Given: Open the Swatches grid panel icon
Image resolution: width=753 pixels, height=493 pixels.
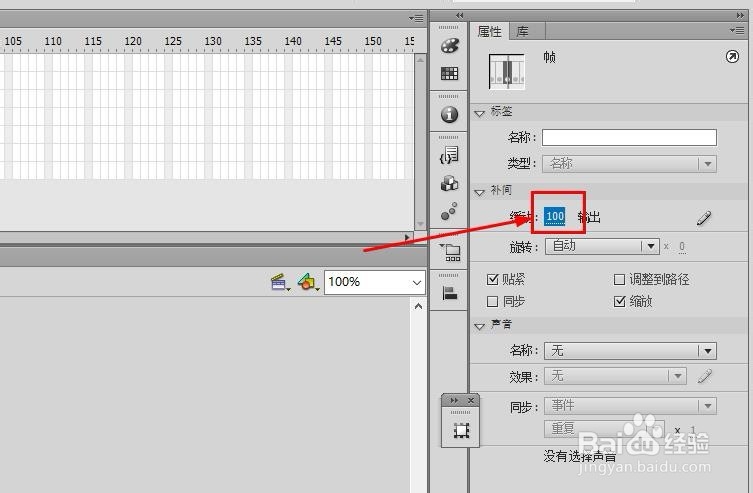Looking at the screenshot, I should pyautogui.click(x=449, y=73).
